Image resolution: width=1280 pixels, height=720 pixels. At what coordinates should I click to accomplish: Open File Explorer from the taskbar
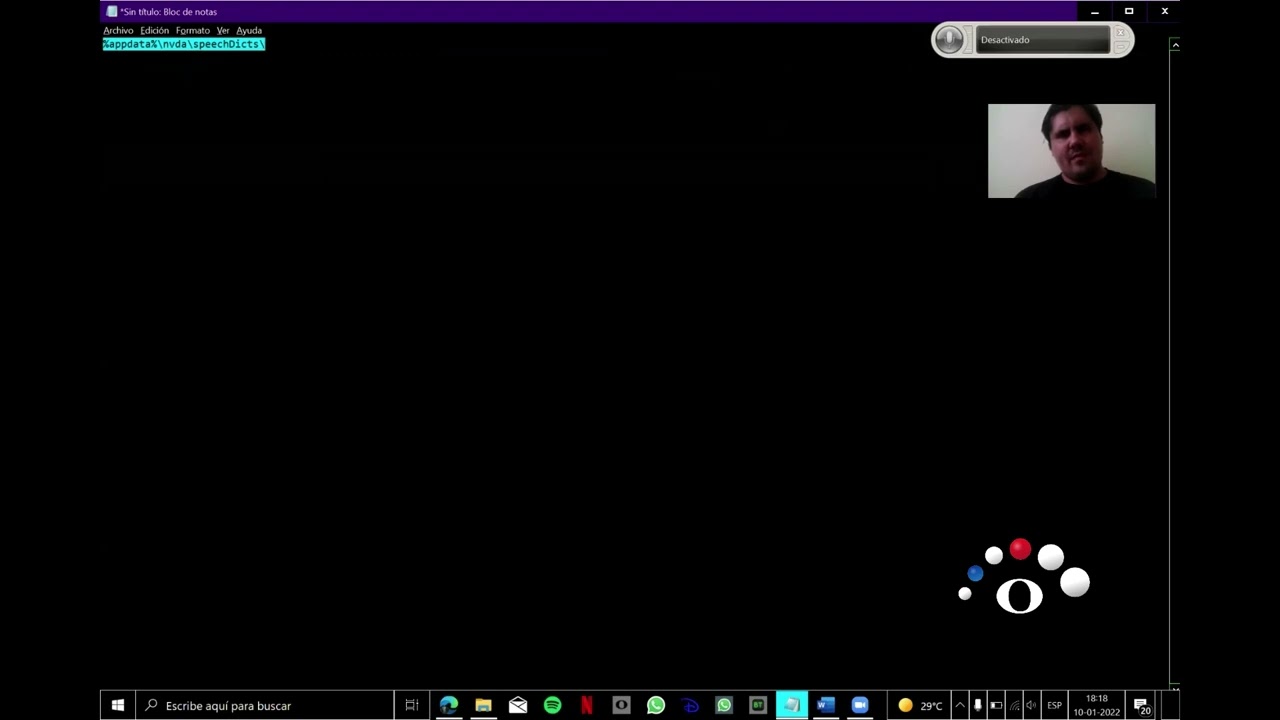click(x=483, y=705)
